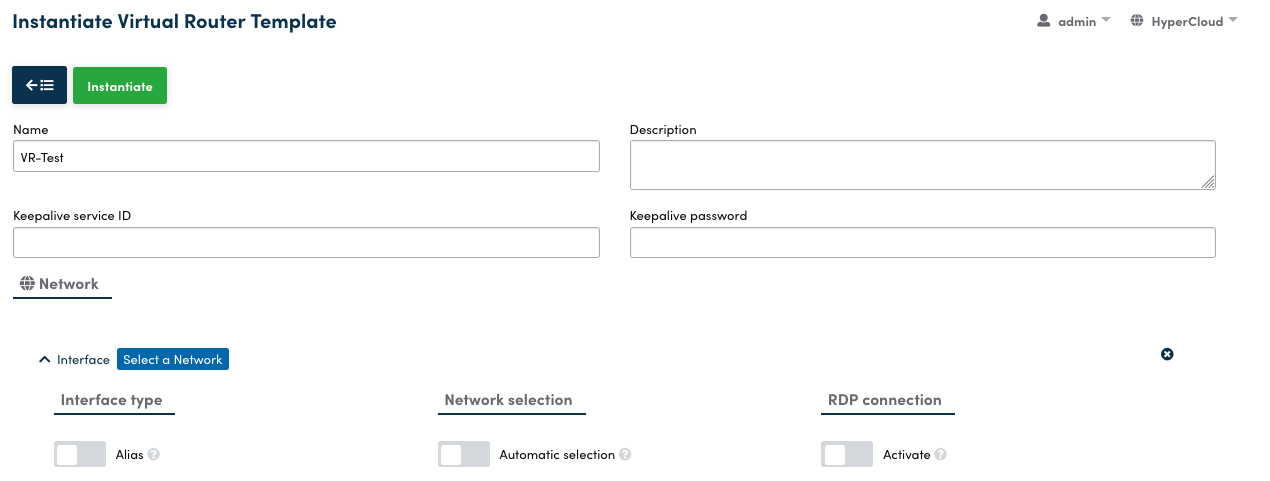Click the Keepalive password field

click(x=922, y=243)
